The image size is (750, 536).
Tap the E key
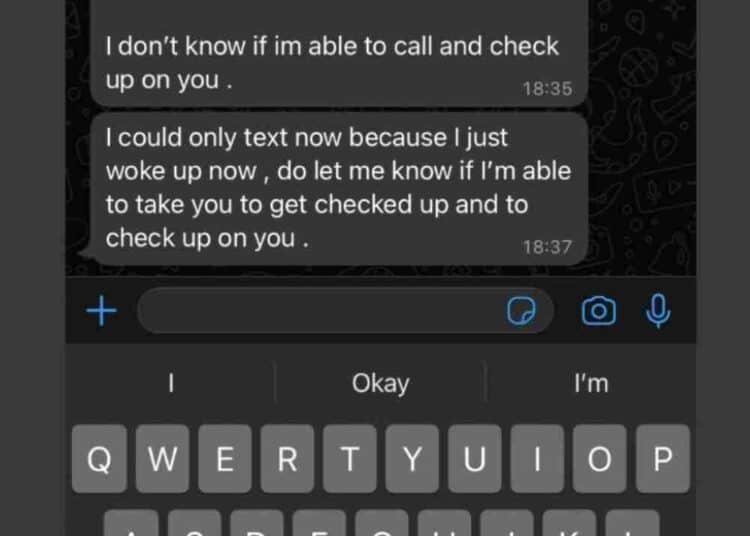(225, 459)
